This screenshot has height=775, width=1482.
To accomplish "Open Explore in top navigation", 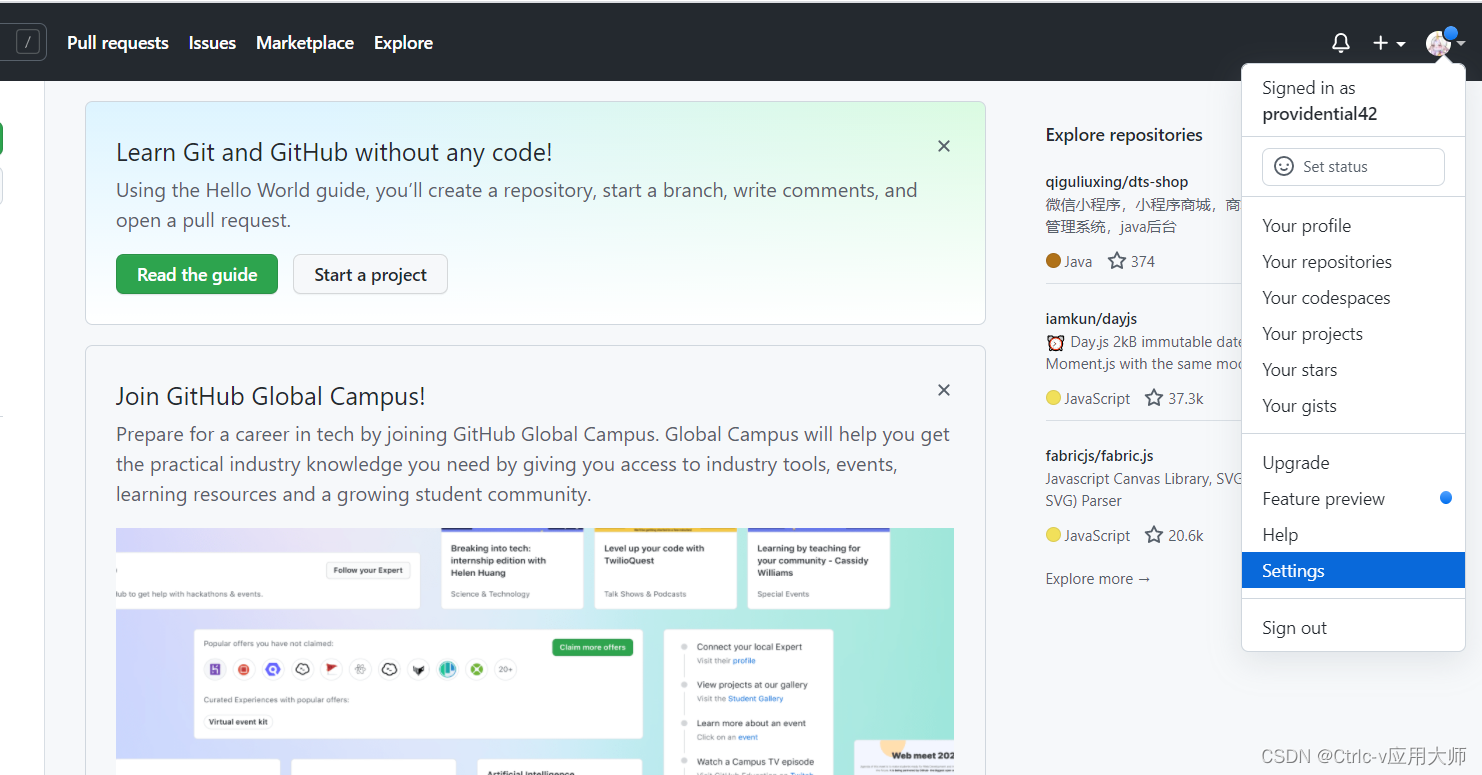I will pos(403,43).
